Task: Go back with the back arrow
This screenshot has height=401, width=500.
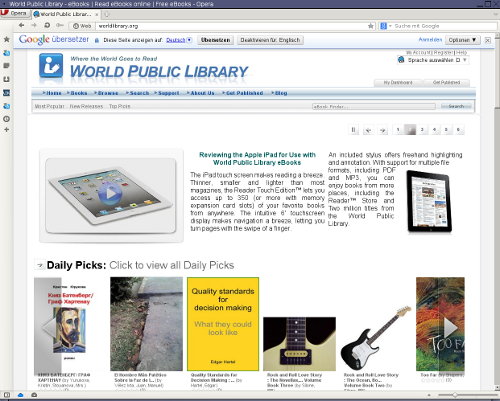Action: 22,25
